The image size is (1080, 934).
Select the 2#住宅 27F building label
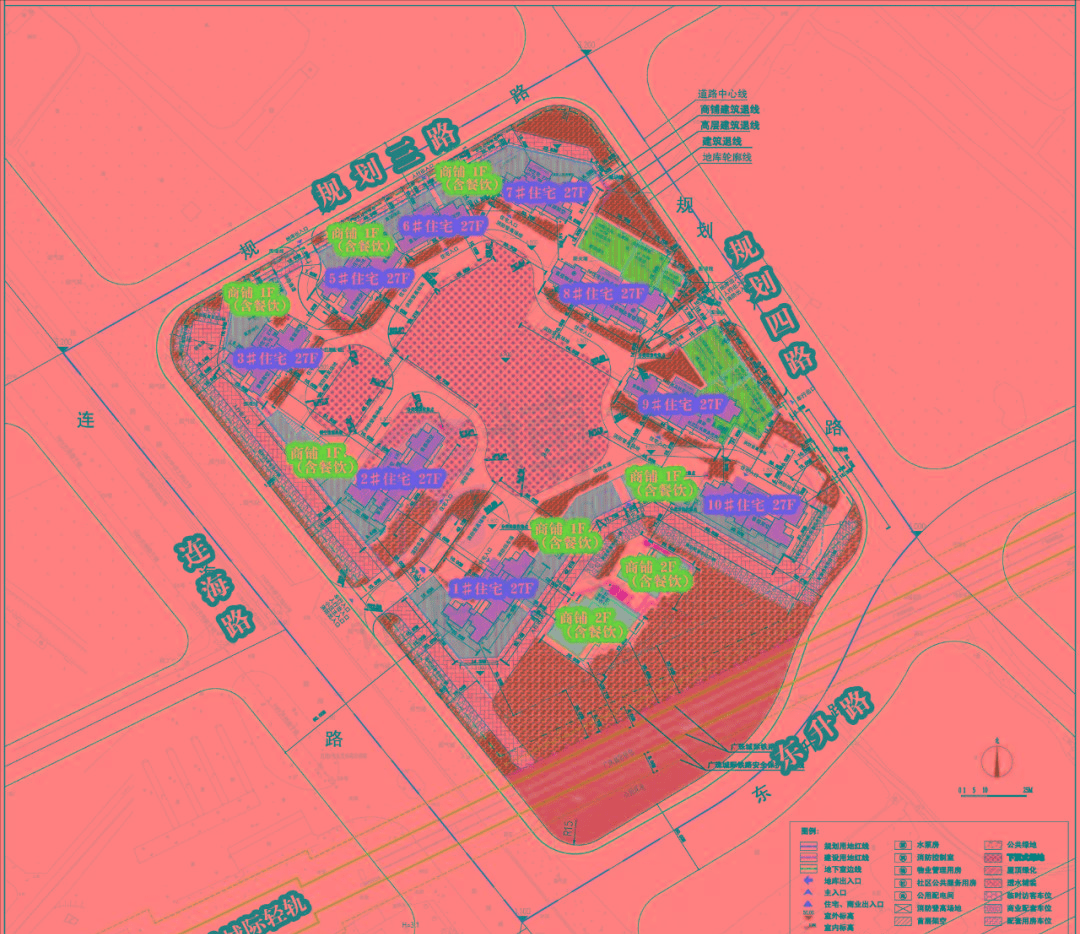401,479
